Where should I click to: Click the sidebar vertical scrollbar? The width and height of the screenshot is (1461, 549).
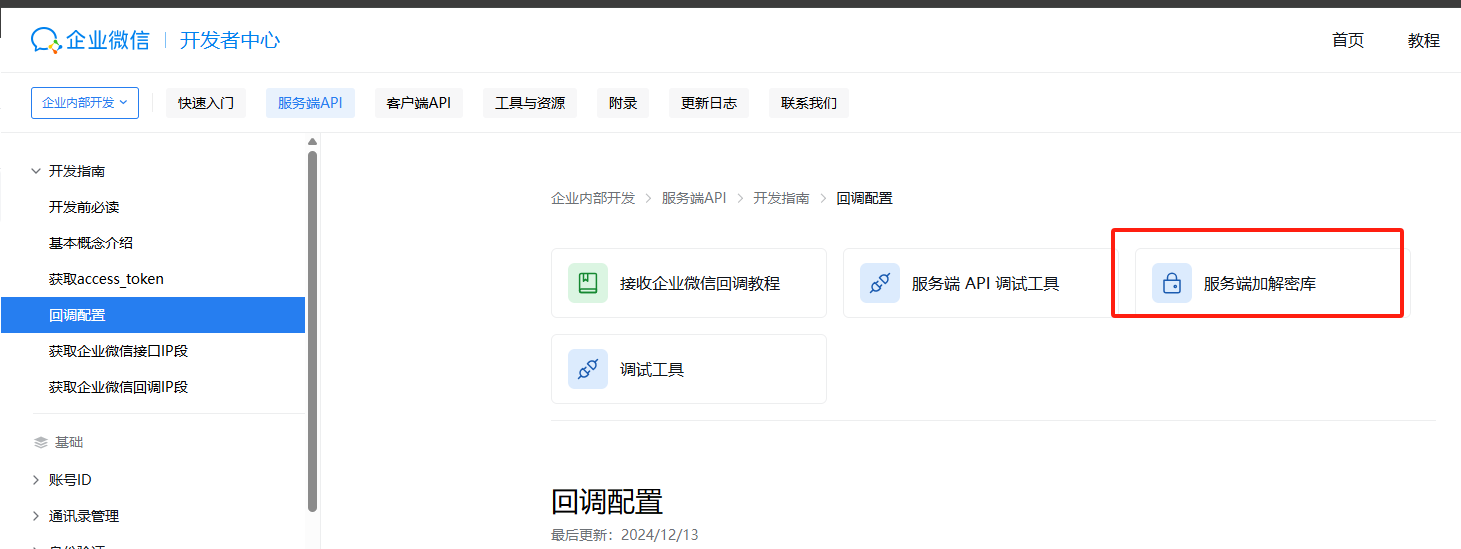coord(312,330)
